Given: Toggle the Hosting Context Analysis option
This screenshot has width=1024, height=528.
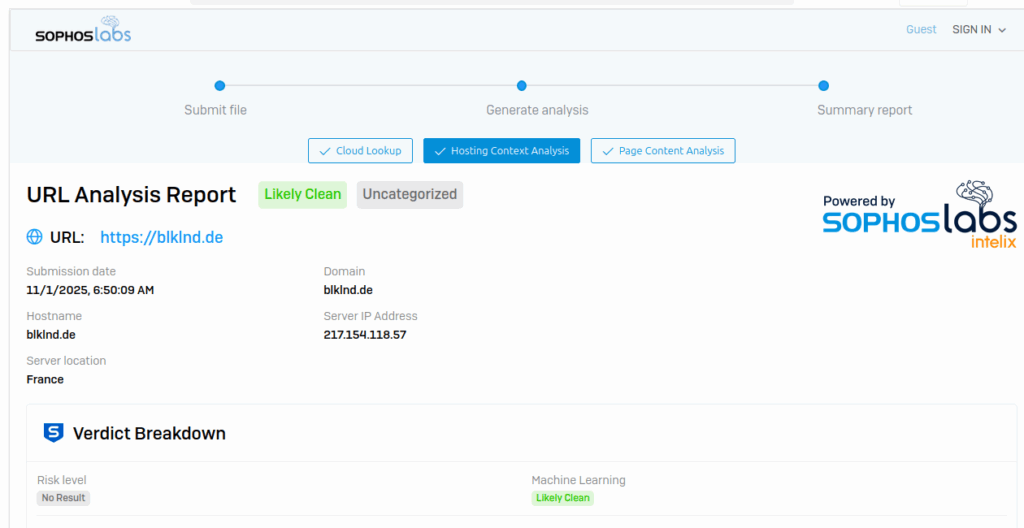Looking at the screenshot, I should click(501, 151).
